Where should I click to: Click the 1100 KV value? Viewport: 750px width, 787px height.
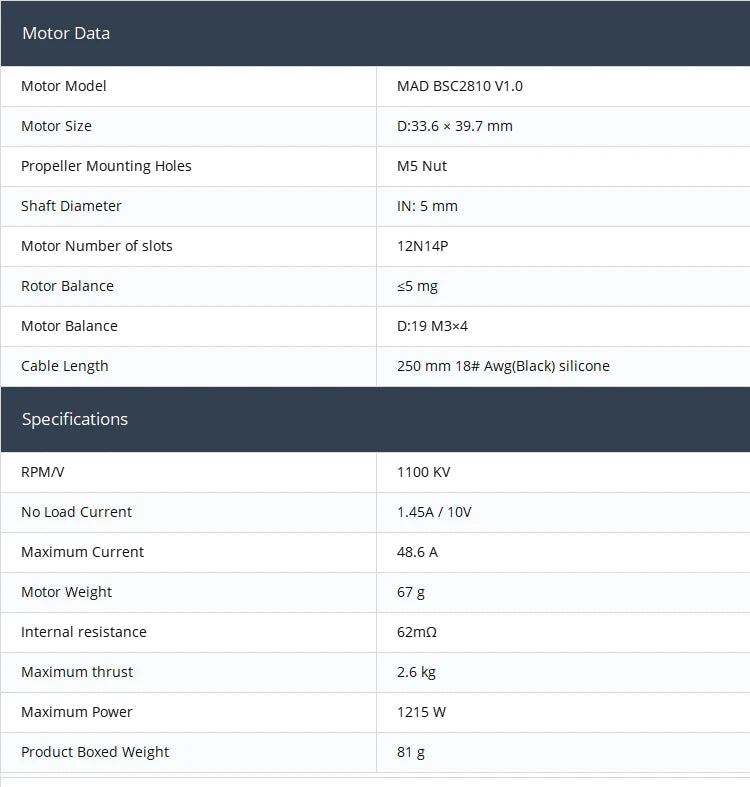[x=424, y=472]
